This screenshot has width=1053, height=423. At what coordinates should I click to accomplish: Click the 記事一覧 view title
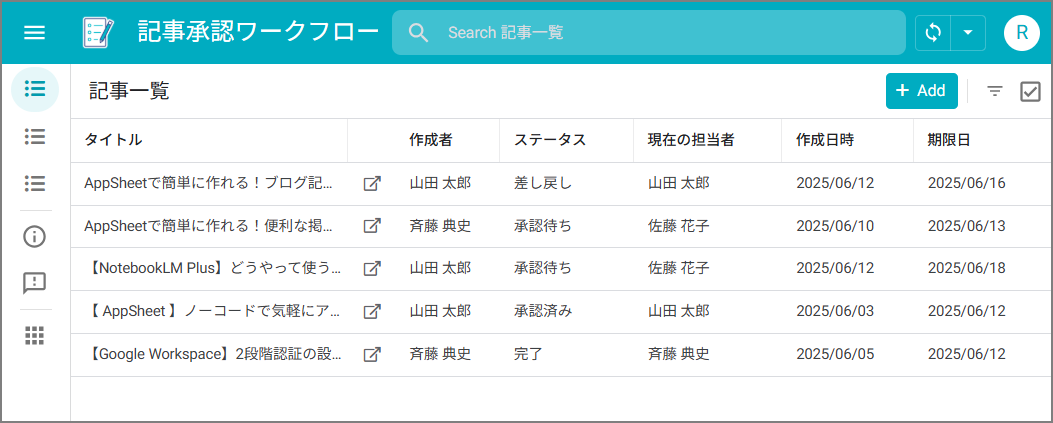[x=129, y=91]
